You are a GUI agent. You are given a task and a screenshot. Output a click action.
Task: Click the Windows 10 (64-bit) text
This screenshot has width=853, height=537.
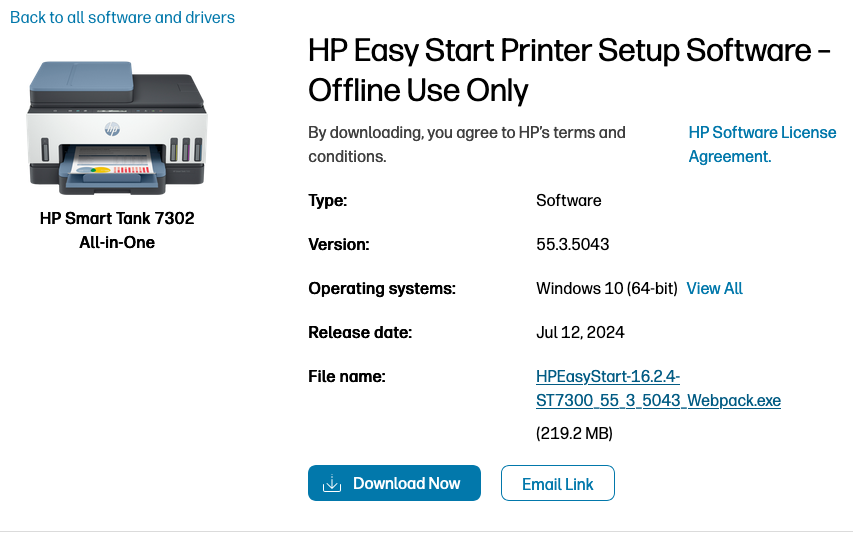607,288
